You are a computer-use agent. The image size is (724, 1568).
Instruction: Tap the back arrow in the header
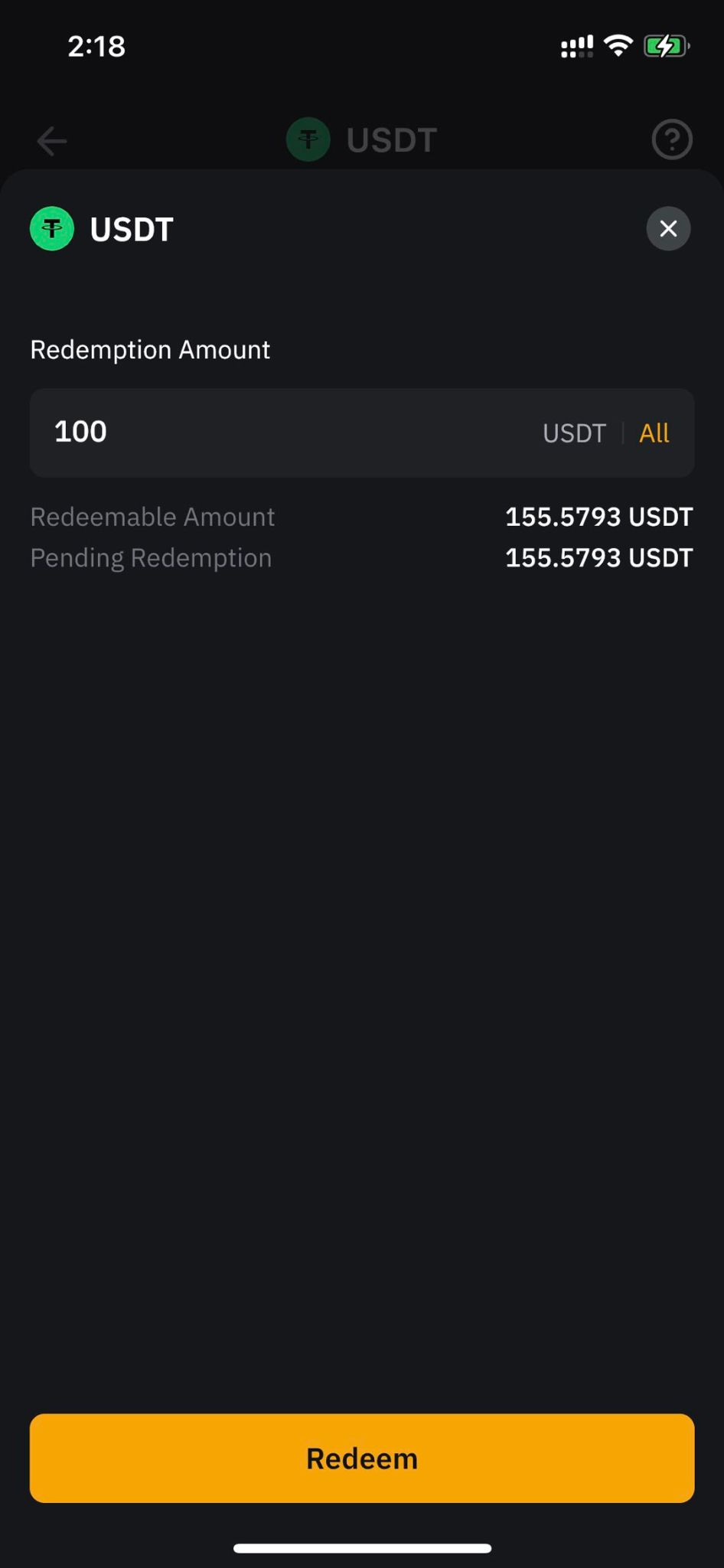(52, 141)
